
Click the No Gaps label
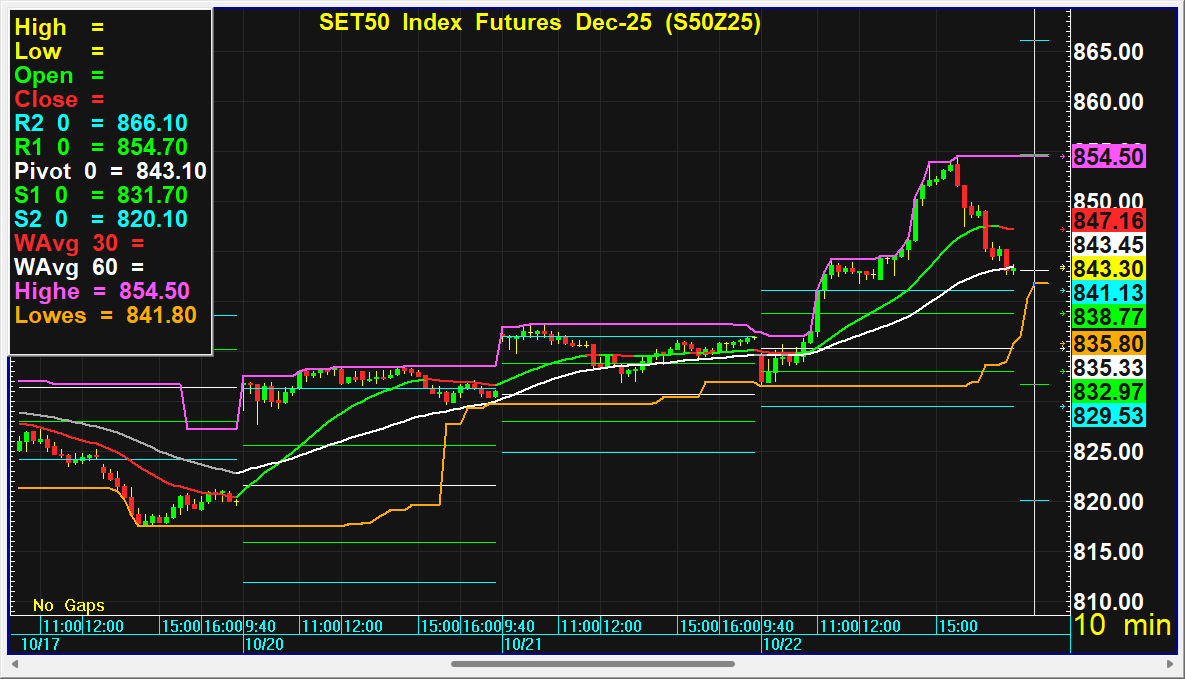(68, 605)
